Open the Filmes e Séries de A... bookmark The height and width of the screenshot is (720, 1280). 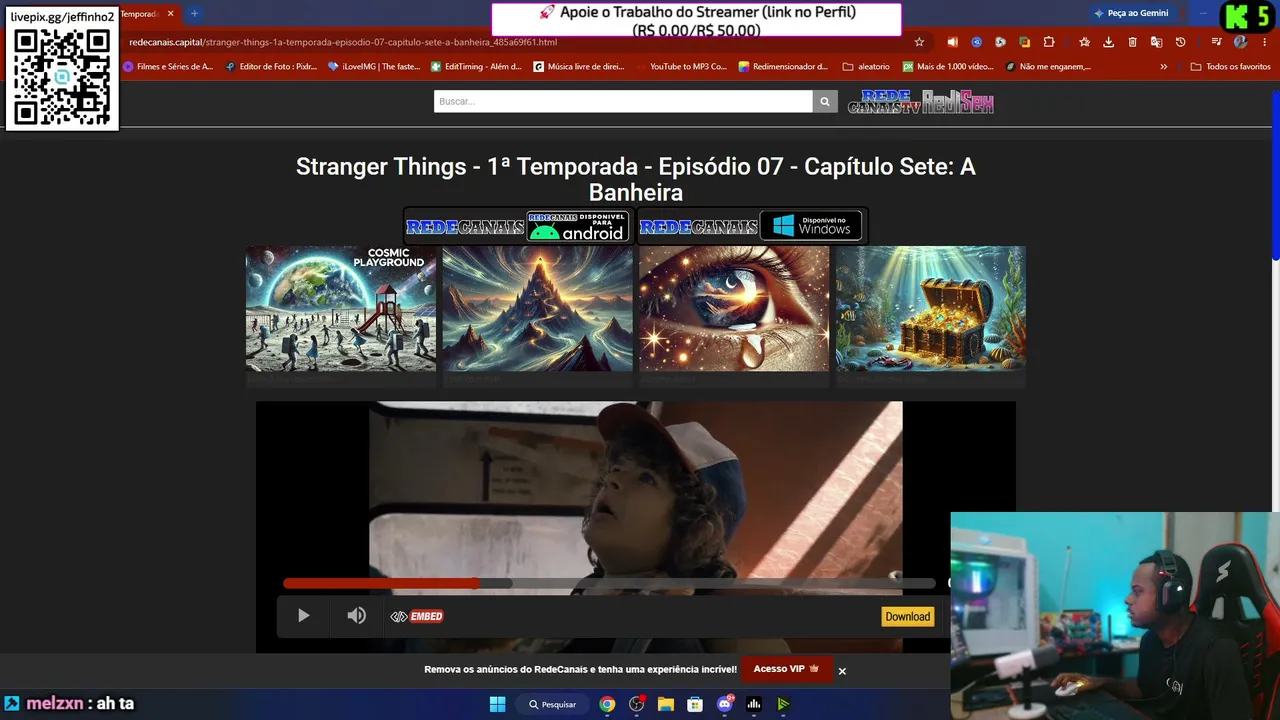[x=168, y=67]
